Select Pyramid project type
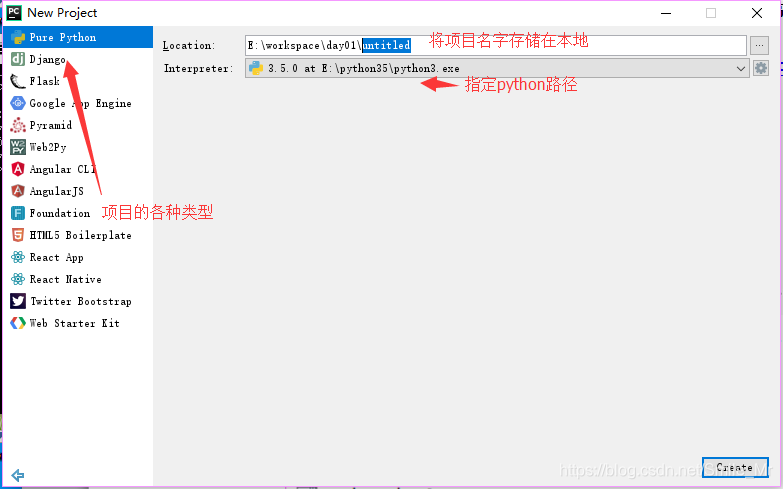This screenshot has height=489, width=783. click(78, 125)
